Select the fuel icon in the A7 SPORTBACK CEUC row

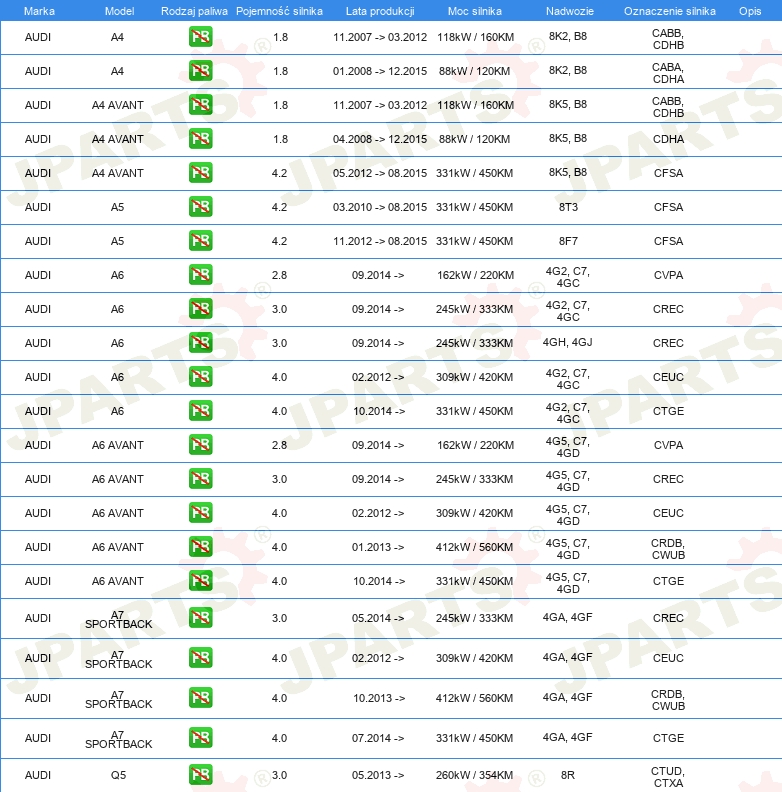click(200, 658)
